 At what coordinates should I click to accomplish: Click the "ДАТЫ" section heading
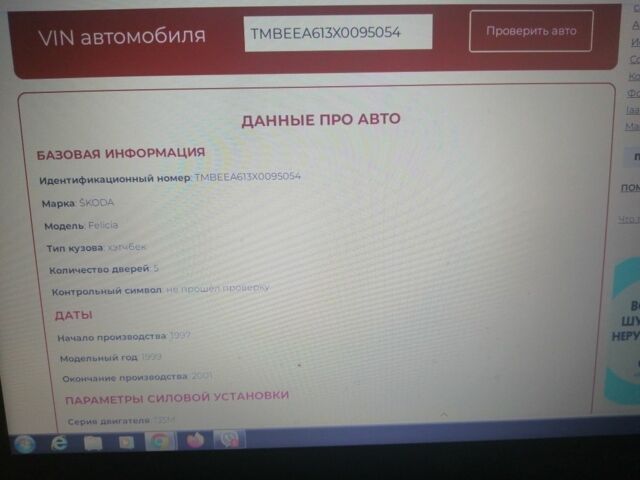[73, 315]
